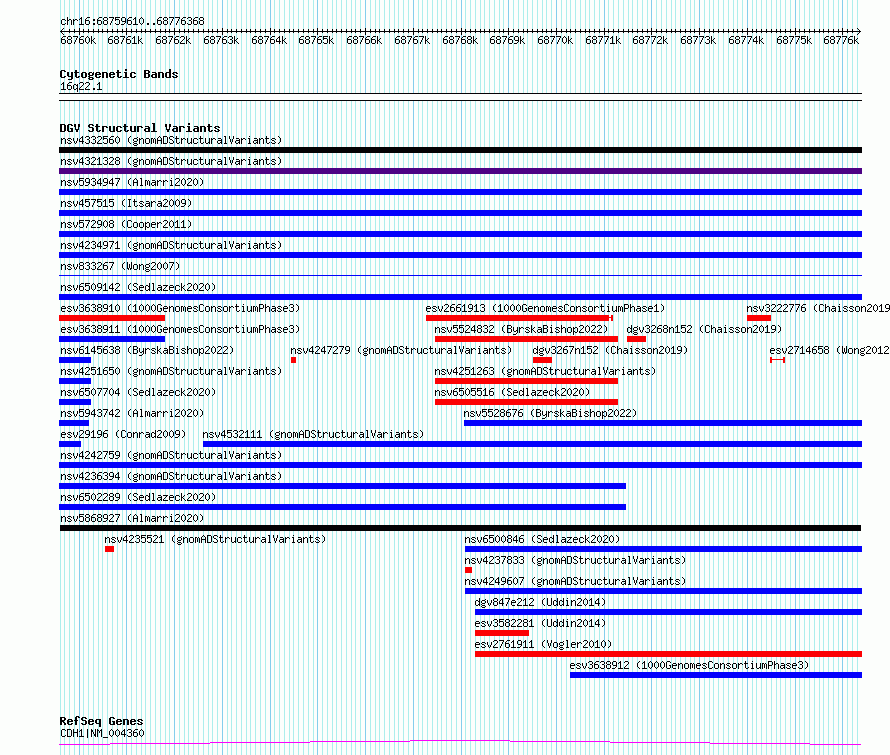Click the red bar under esv2761911
This screenshot has height=755, width=890.
(x=669, y=655)
